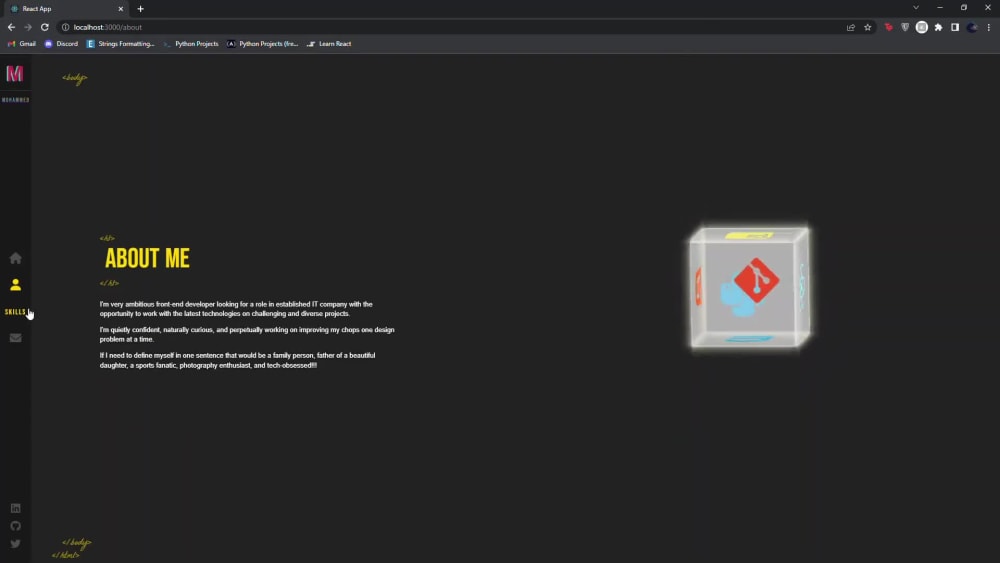
Task: Open the first Python Projects bookmark
Action: 191,44
